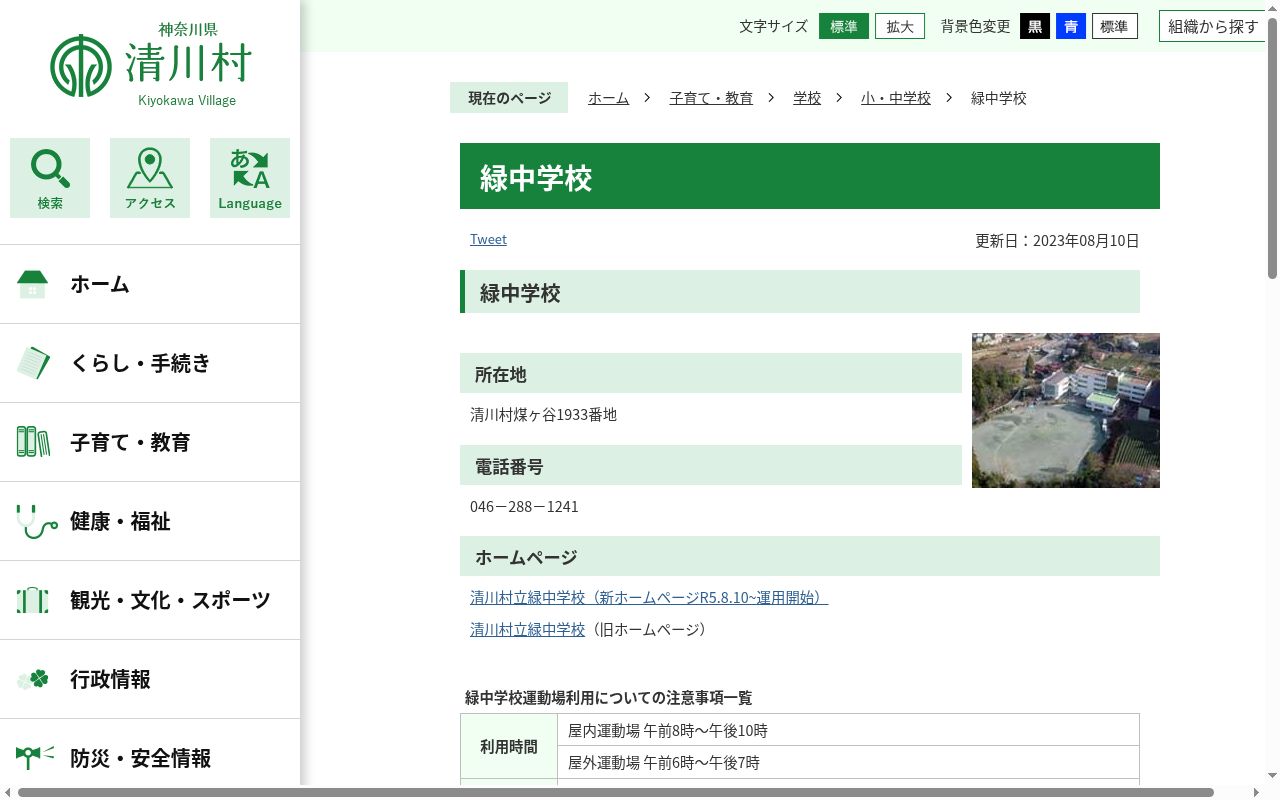Reset background color with 標準 button
Image resolution: width=1280 pixels, height=800 pixels.
click(x=1115, y=26)
